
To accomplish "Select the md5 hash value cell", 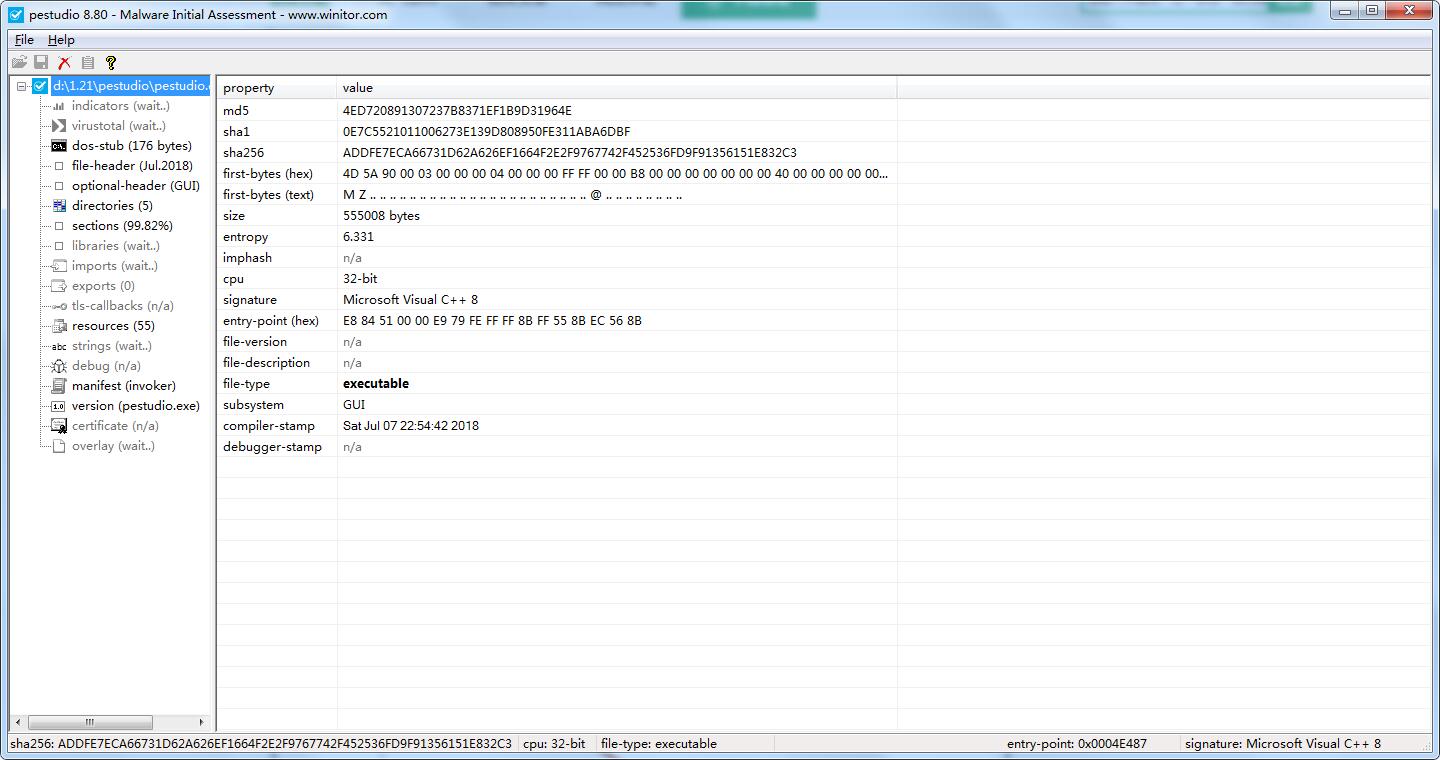I will coord(457,111).
